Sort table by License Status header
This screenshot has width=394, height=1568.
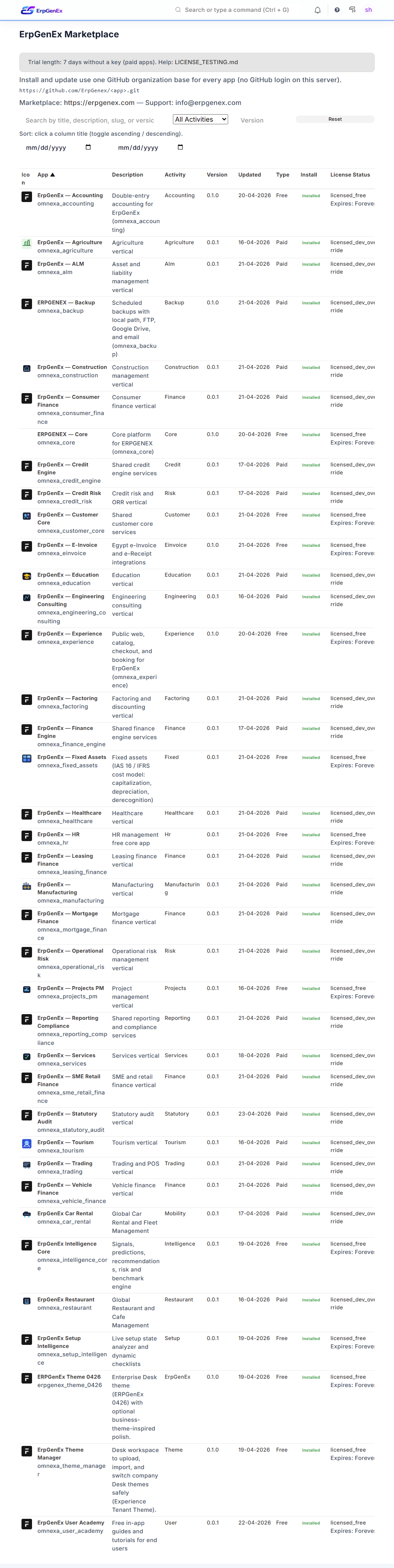coord(350,175)
